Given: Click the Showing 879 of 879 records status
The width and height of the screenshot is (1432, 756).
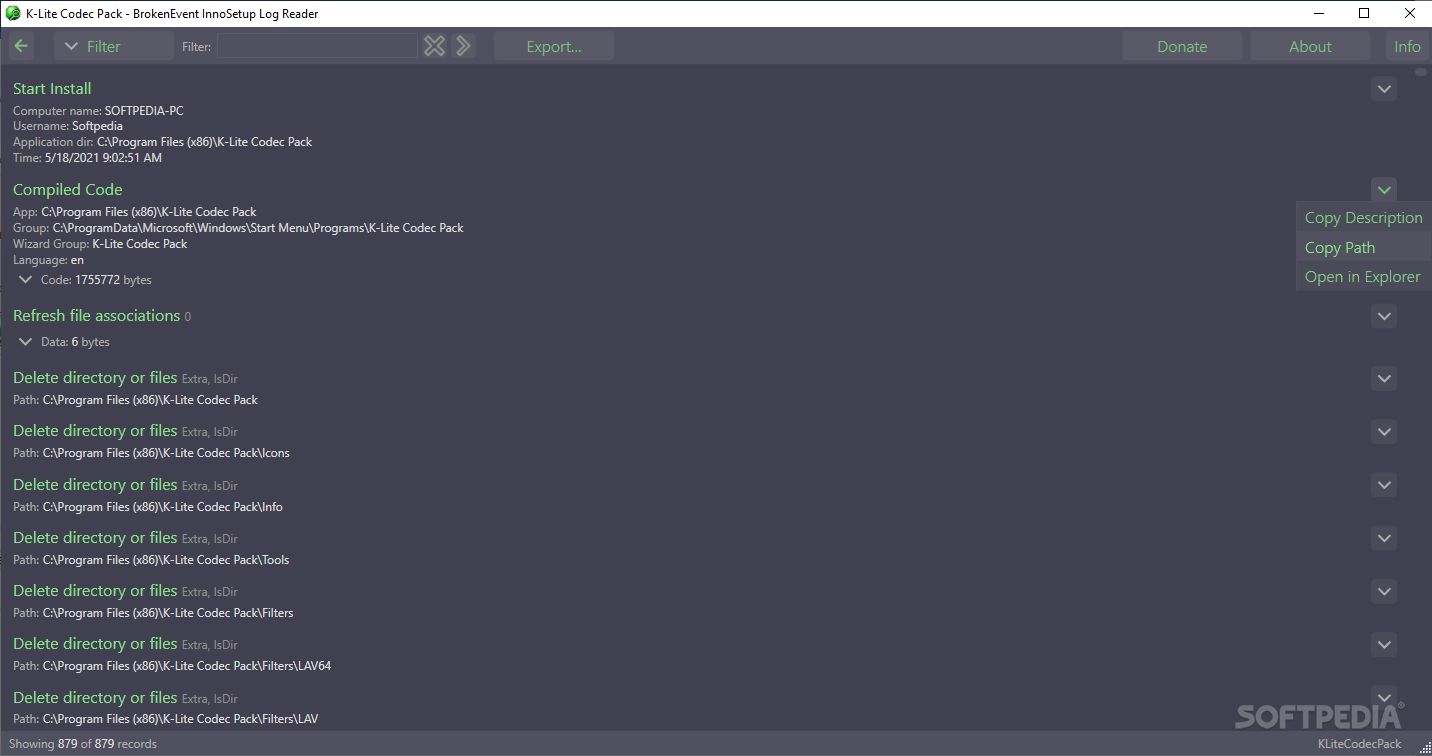Looking at the screenshot, I should click(83, 744).
